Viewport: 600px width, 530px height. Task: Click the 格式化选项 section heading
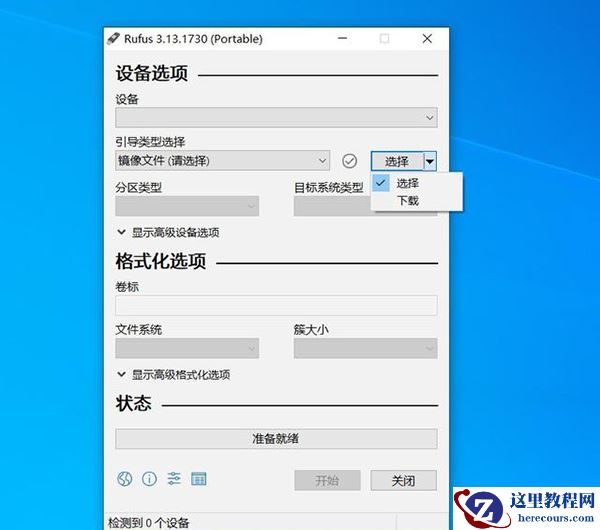[161, 261]
